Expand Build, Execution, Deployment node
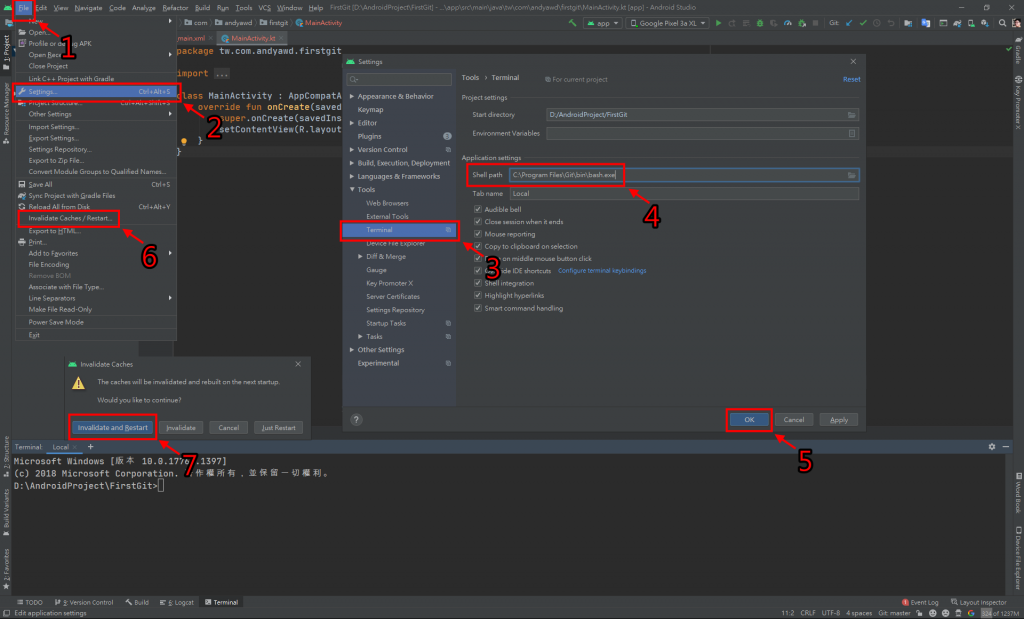 (x=352, y=163)
